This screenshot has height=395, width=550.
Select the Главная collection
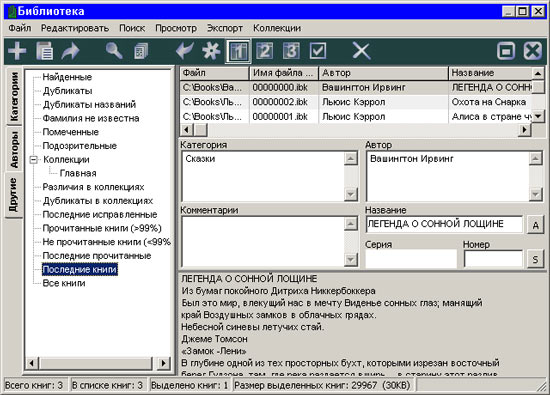(x=78, y=173)
